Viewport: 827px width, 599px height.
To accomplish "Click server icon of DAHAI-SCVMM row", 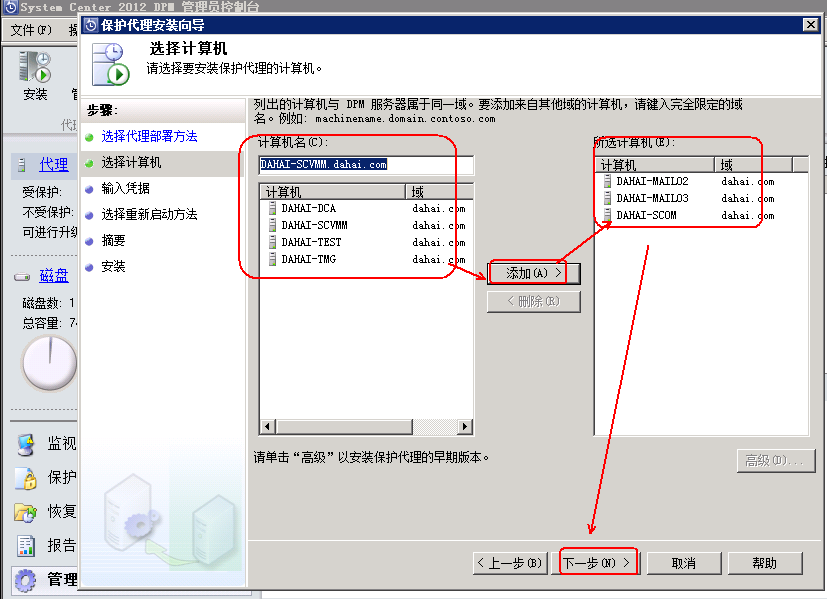I will tap(272, 225).
